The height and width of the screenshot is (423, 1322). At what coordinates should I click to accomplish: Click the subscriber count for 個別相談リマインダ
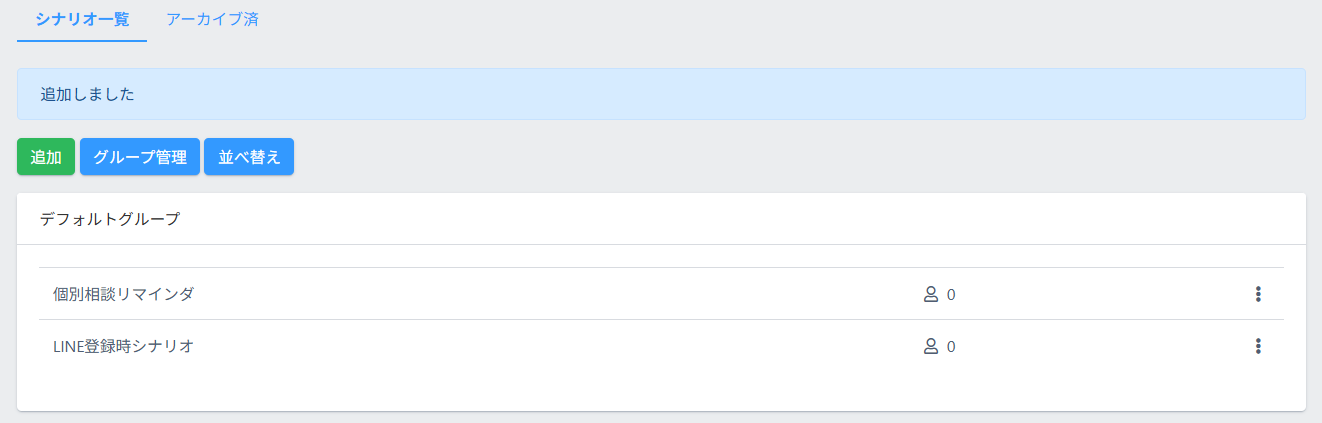(951, 294)
